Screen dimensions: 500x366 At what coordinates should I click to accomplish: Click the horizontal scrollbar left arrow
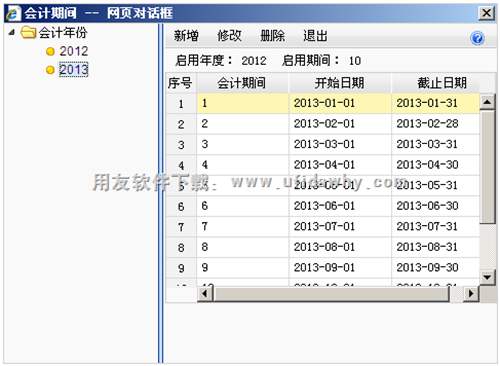(205, 294)
